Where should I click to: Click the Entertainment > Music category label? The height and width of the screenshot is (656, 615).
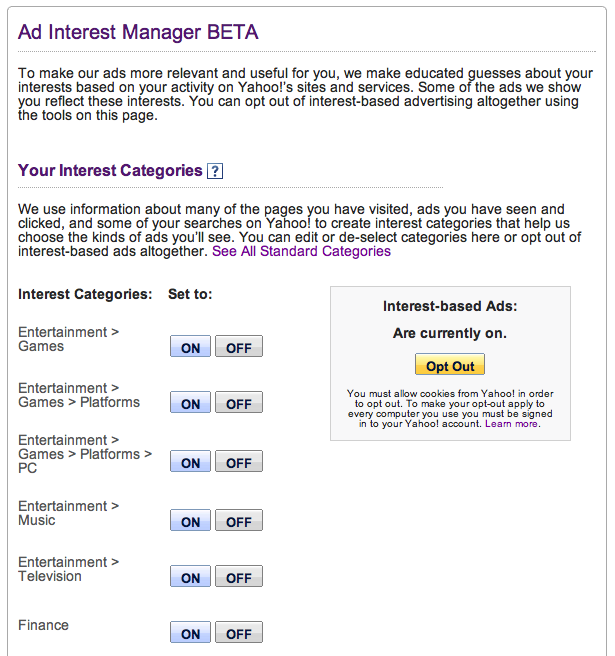click(68, 513)
